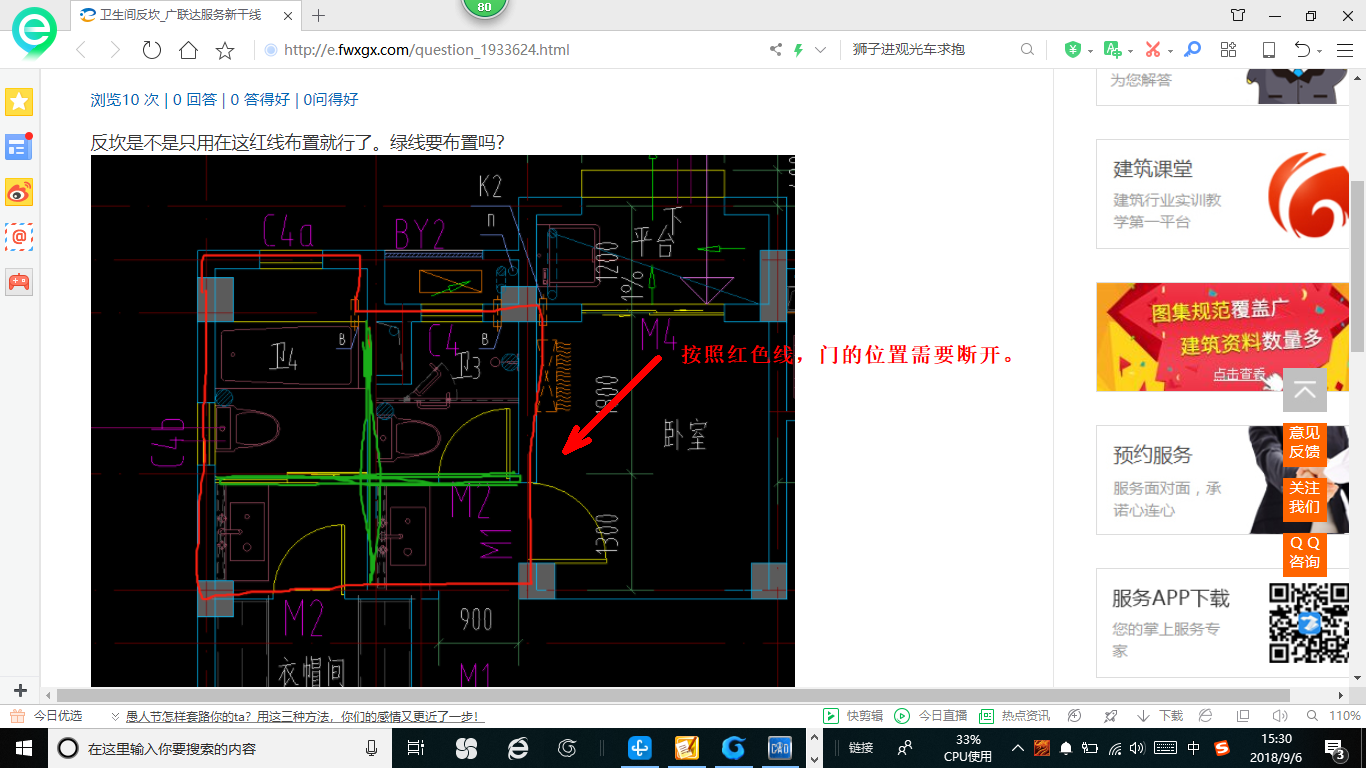Click the horizontal page scrollbar
The image size is (1366, 768).
pos(675,695)
